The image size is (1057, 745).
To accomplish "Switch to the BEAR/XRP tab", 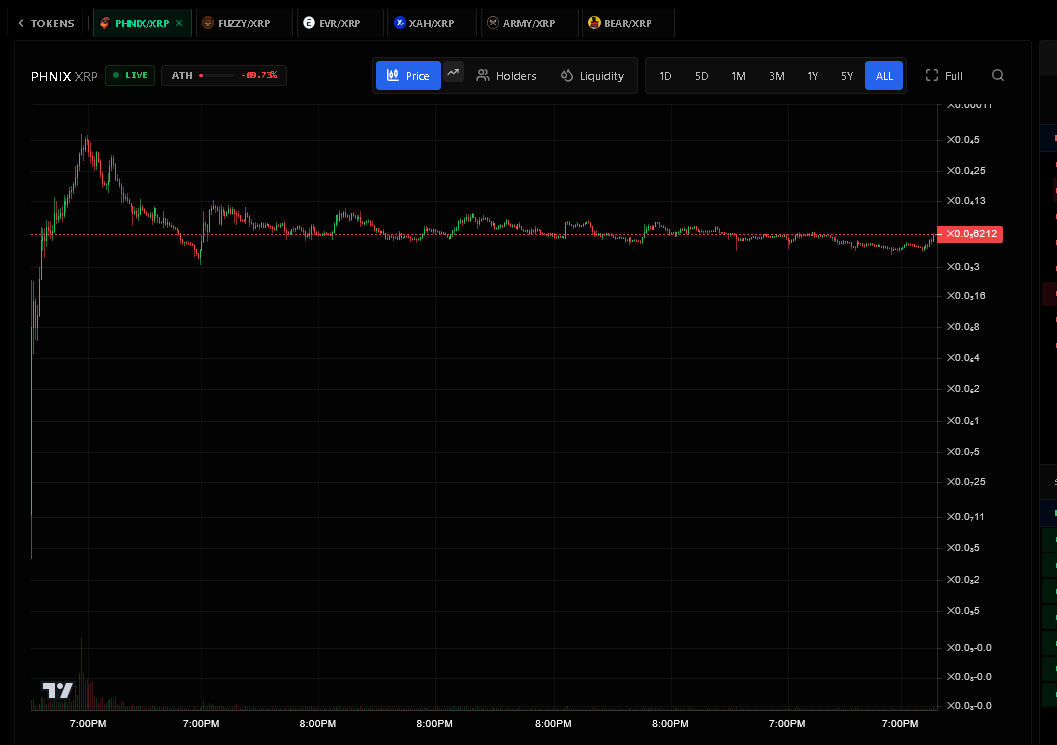I will [x=628, y=23].
